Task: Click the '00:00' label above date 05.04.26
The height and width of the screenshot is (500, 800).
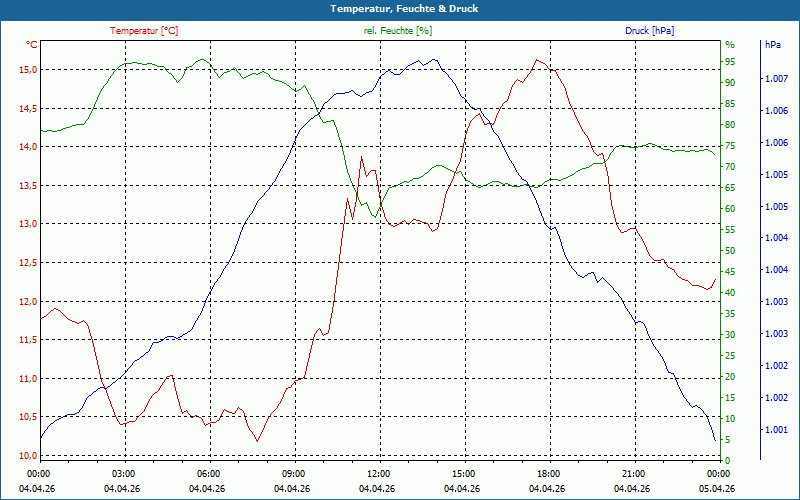Action: pos(717,473)
